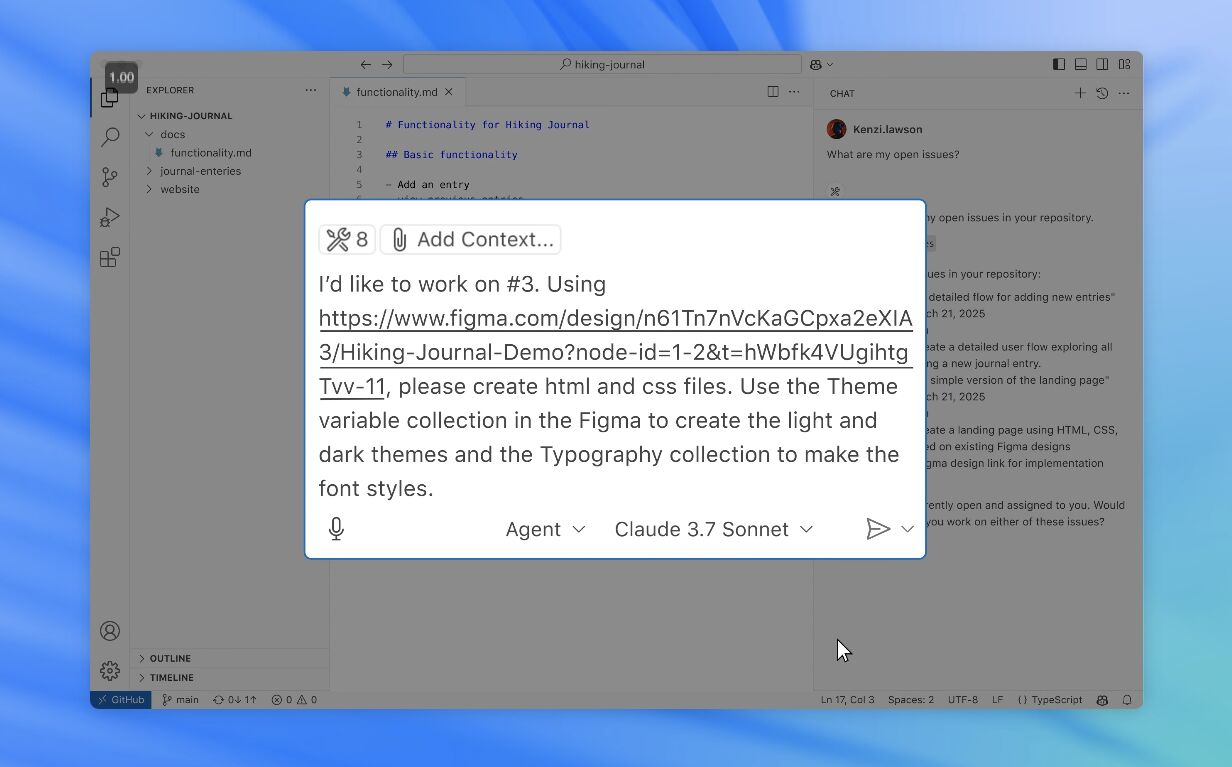Screen dimensions: 1232x767
Task: Click the '## Basic functionality' line in editor
Action: click(451, 155)
